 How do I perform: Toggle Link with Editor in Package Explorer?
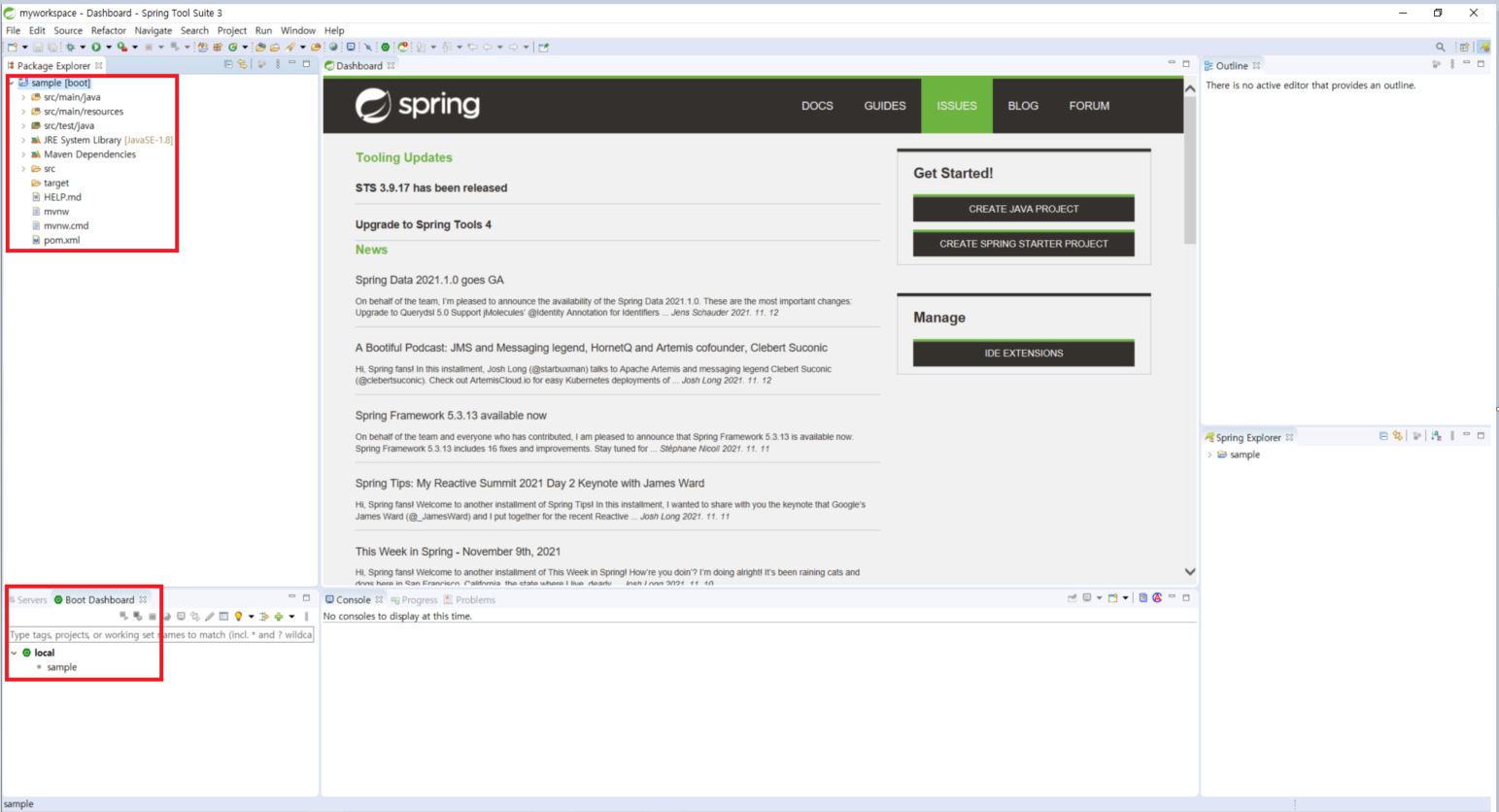(242, 64)
